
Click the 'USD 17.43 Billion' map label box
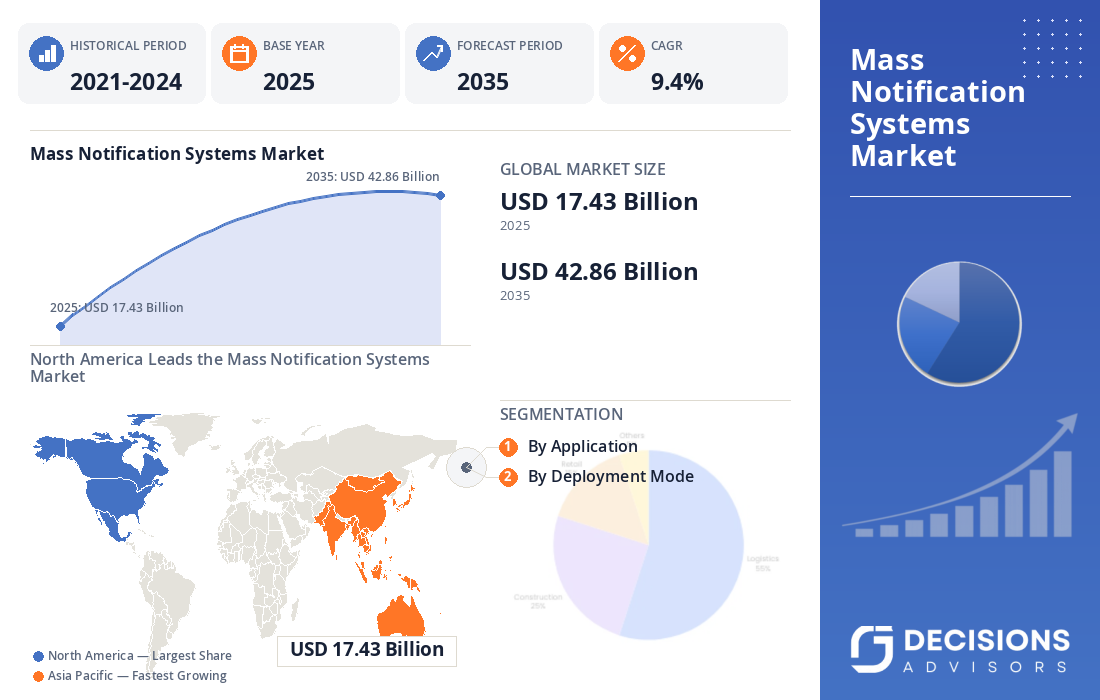pos(367,650)
